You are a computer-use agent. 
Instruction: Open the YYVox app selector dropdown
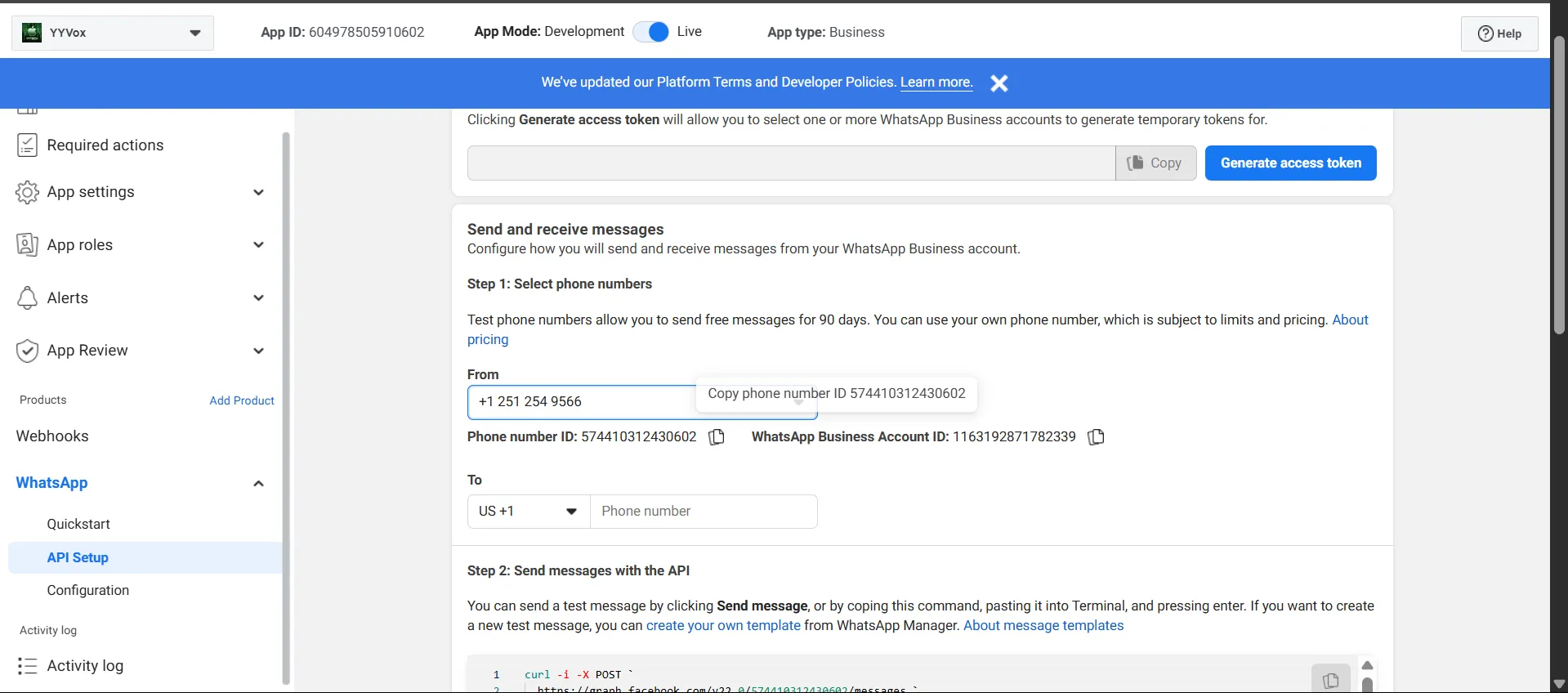(x=113, y=33)
